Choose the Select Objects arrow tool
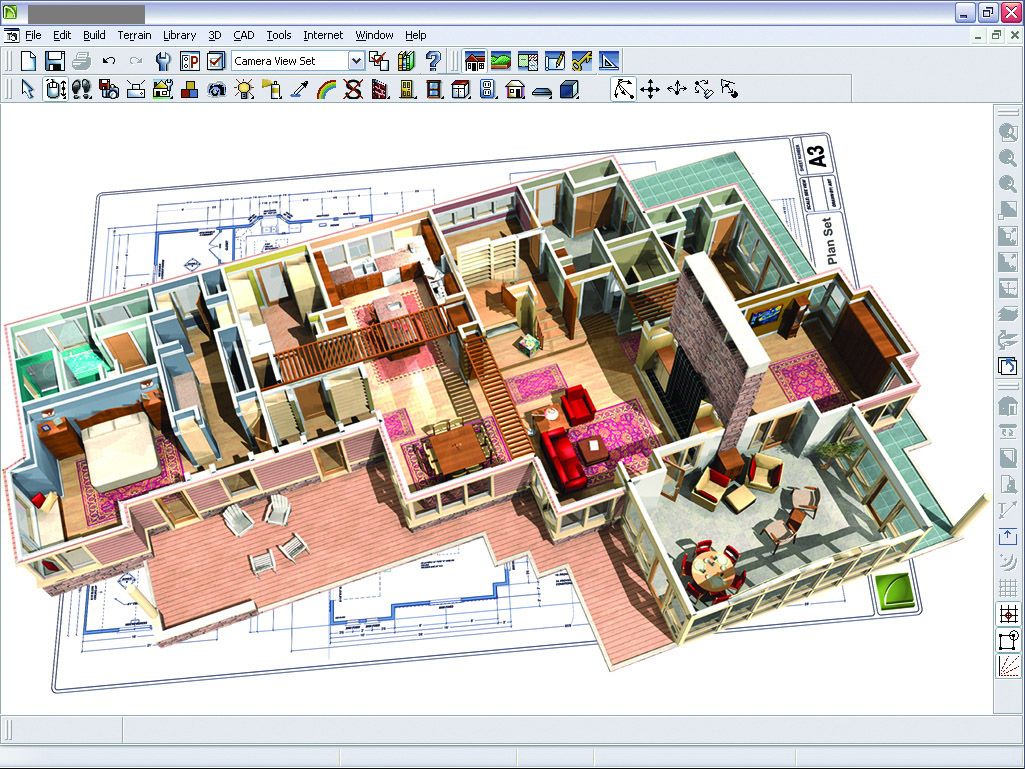This screenshot has width=1025, height=769. click(x=27, y=89)
